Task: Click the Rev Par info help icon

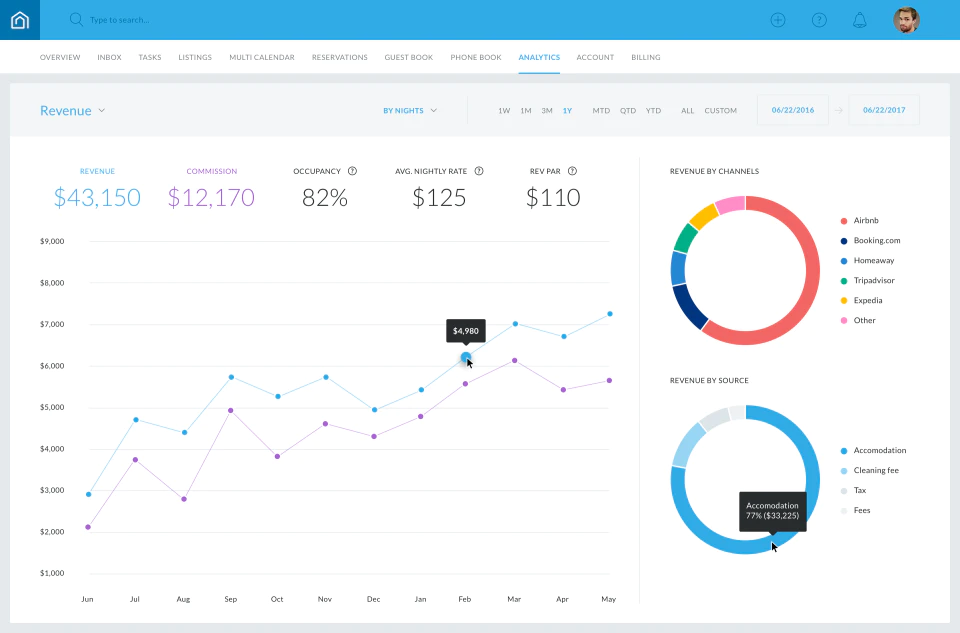Action: [x=572, y=171]
